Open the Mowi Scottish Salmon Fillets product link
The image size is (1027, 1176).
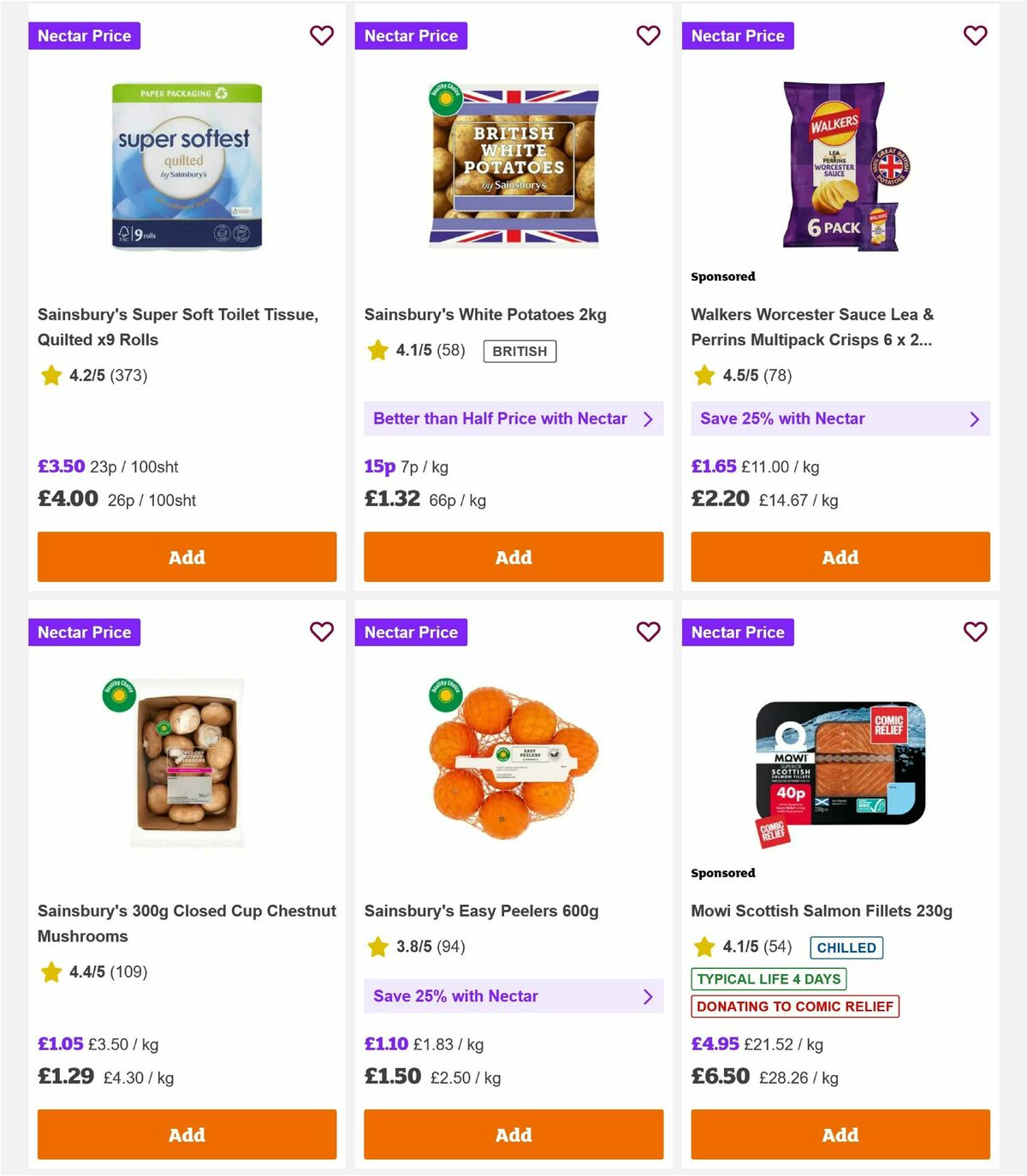coord(822,911)
